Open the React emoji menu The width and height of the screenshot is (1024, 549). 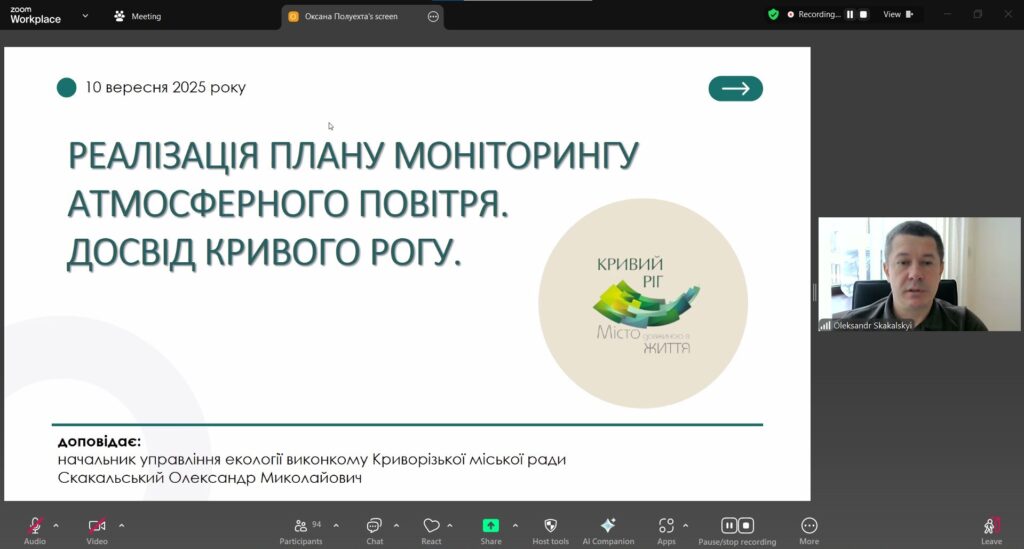(x=431, y=530)
